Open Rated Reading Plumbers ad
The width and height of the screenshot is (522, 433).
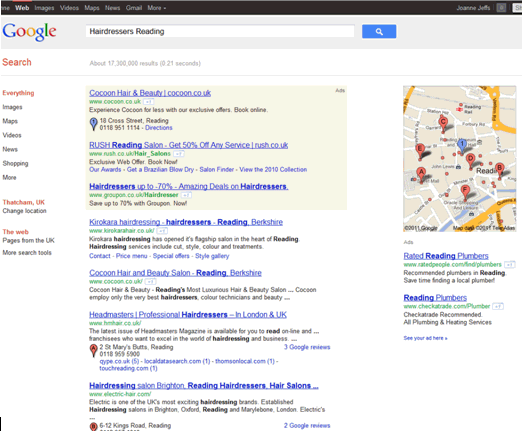click(x=446, y=256)
